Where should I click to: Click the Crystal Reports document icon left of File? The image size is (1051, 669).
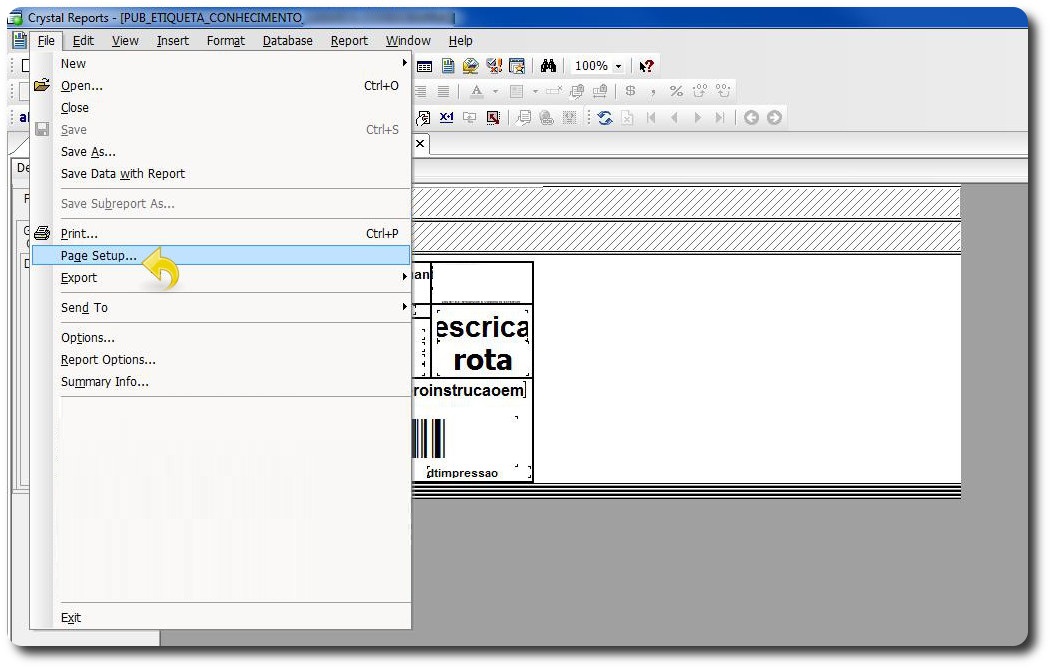pyautogui.click(x=19, y=40)
